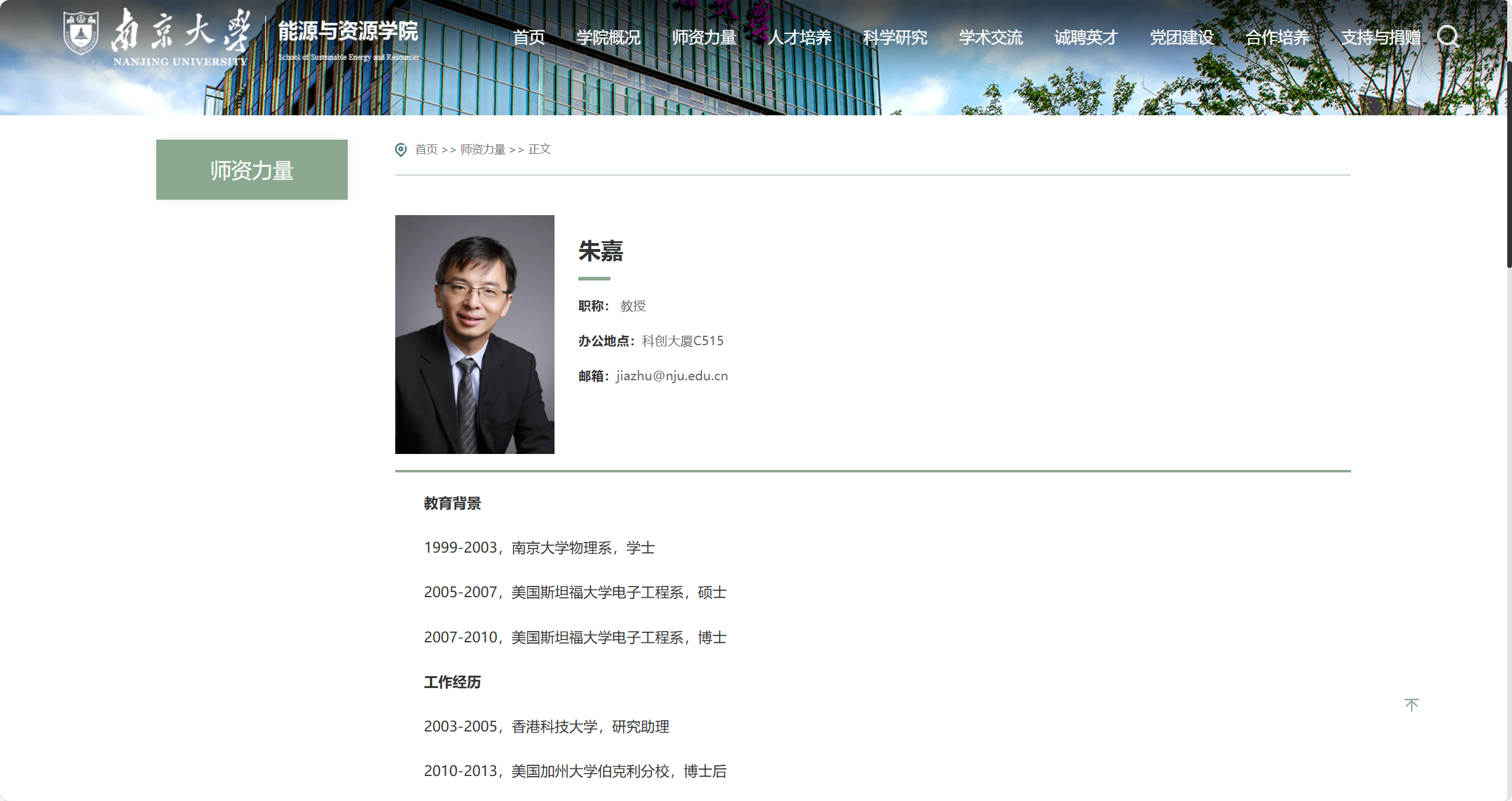This screenshot has width=1512, height=801.
Task: Click the back-to-top arrow icon
Action: click(1412, 705)
